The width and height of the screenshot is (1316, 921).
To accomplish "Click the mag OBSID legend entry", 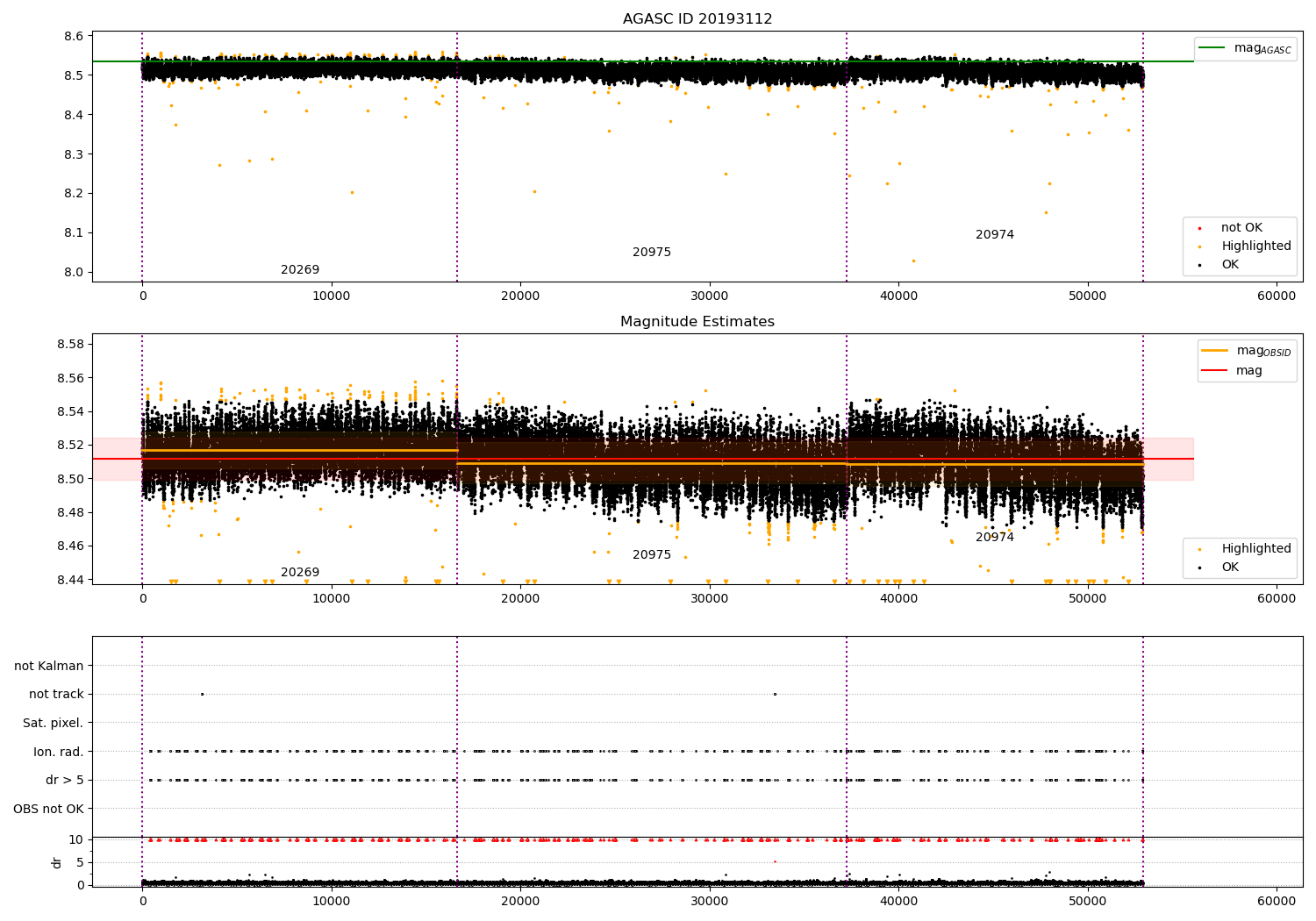I will (x=1247, y=351).
